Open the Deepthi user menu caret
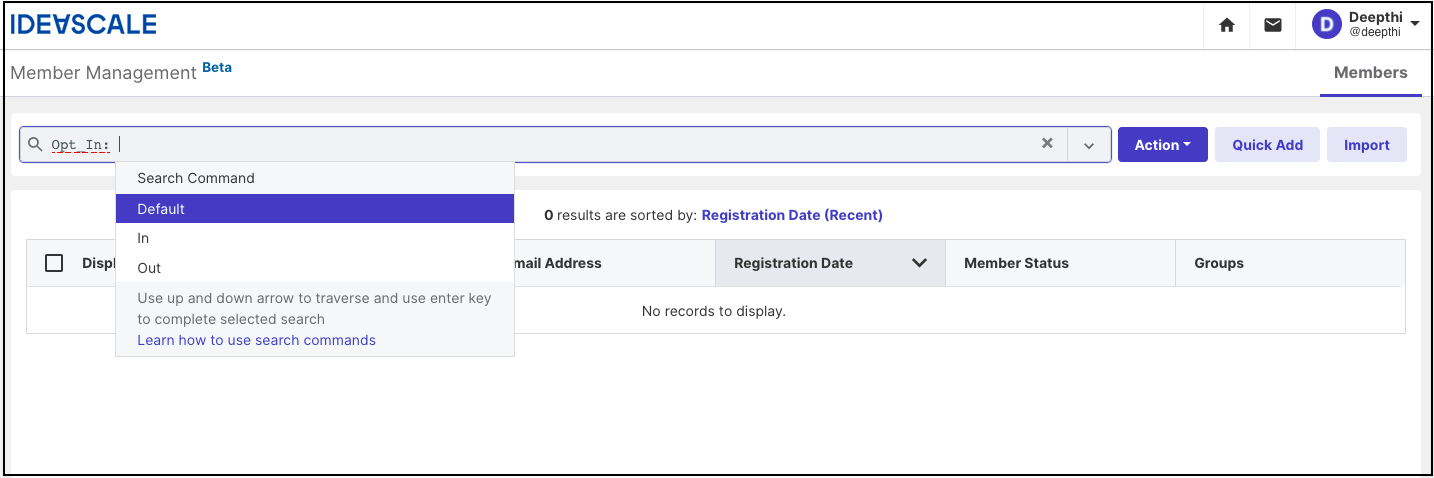Viewport: 1434px width, 478px height. pyautogui.click(x=1415, y=22)
